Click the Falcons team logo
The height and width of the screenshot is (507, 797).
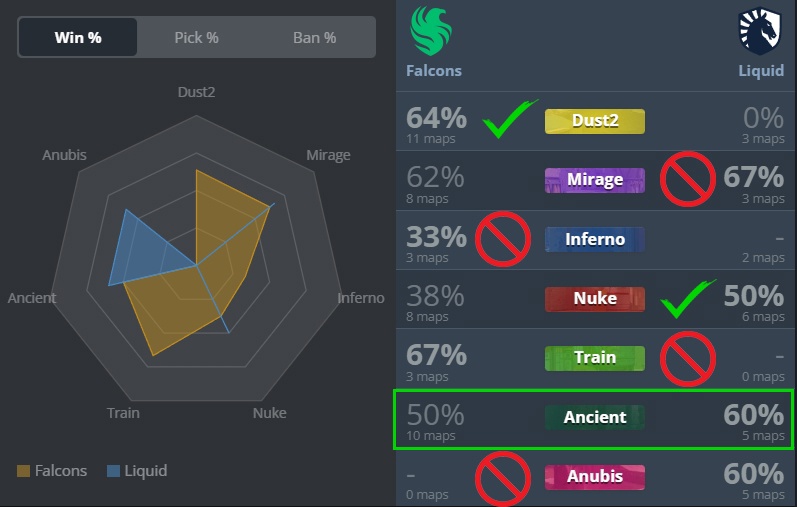431,31
